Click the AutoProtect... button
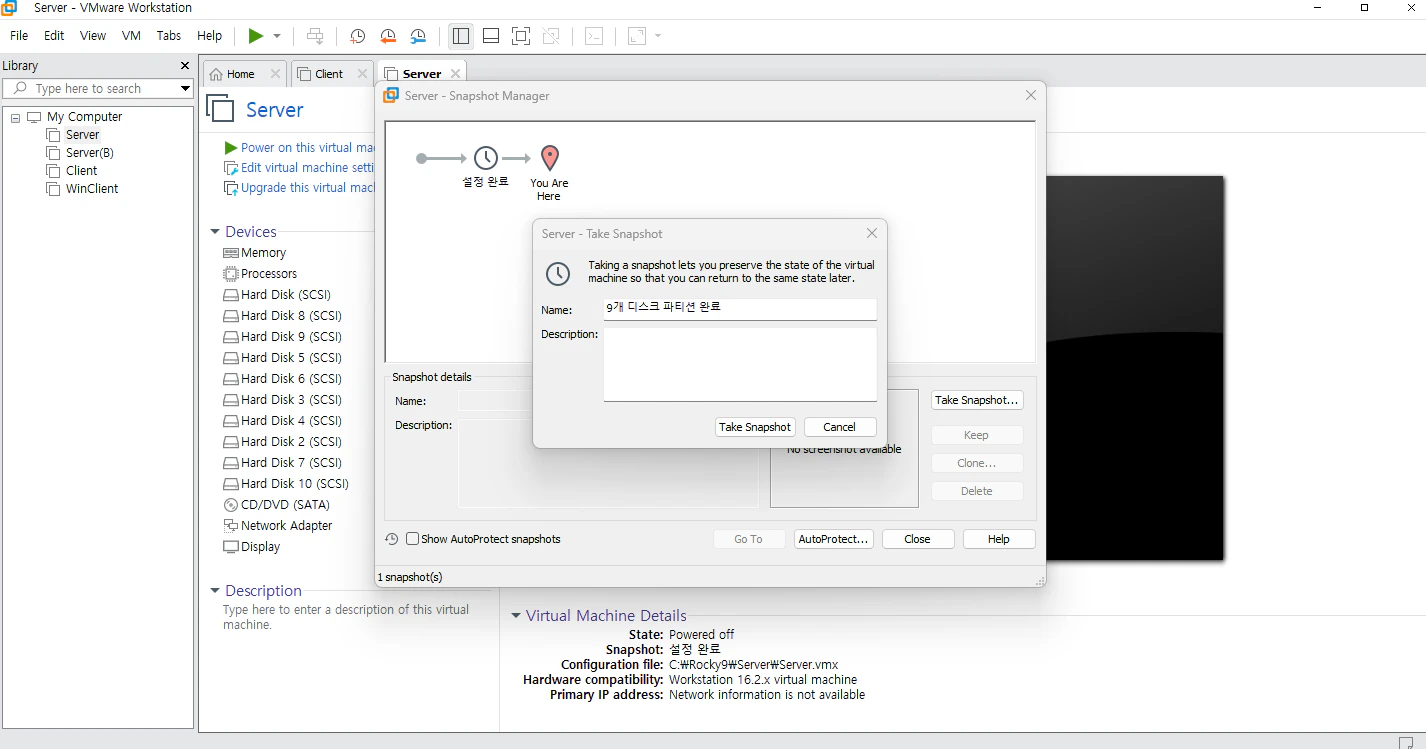 (x=834, y=539)
